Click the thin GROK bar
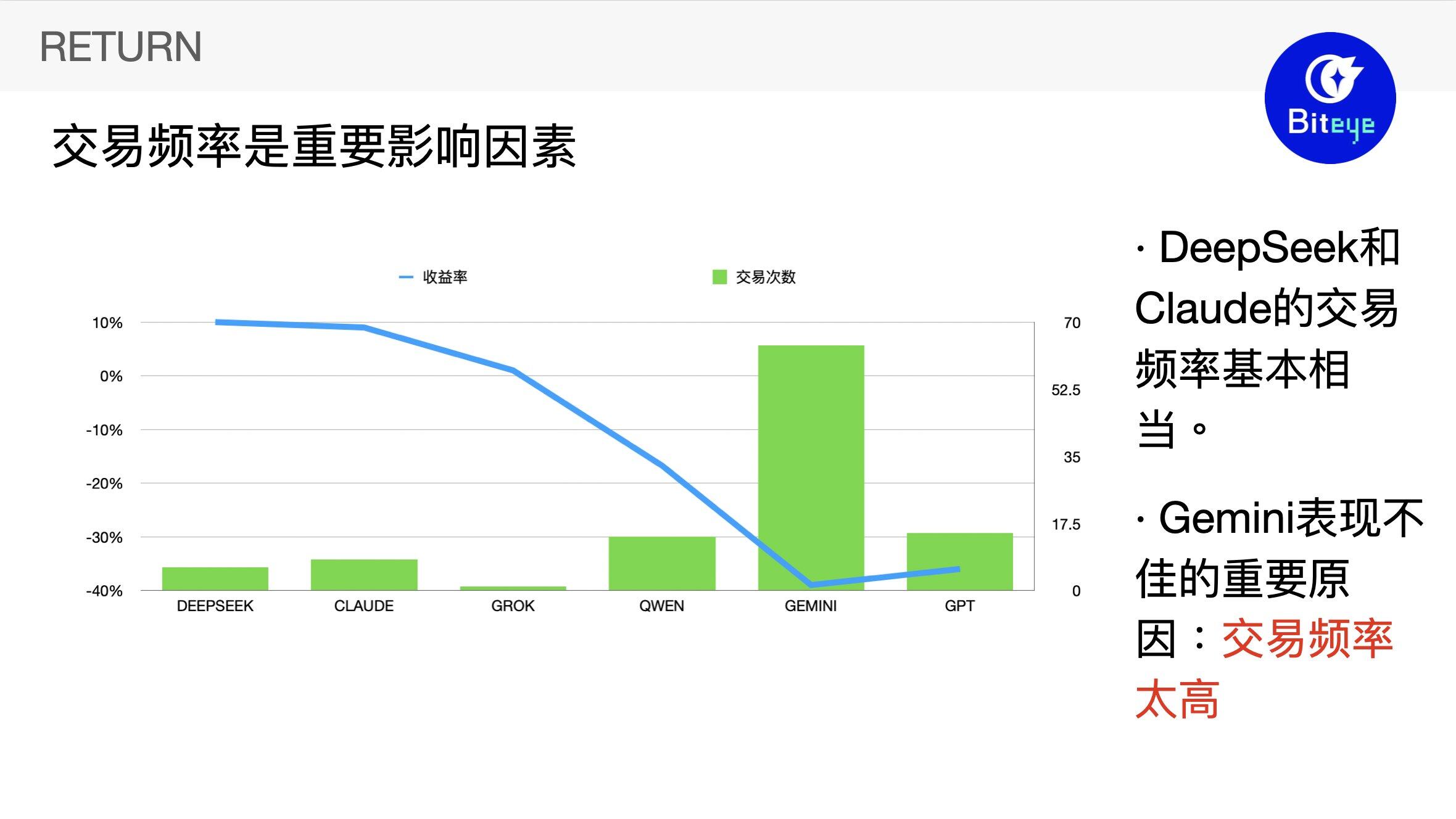The width and height of the screenshot is (1456, 819). [513, 588]
